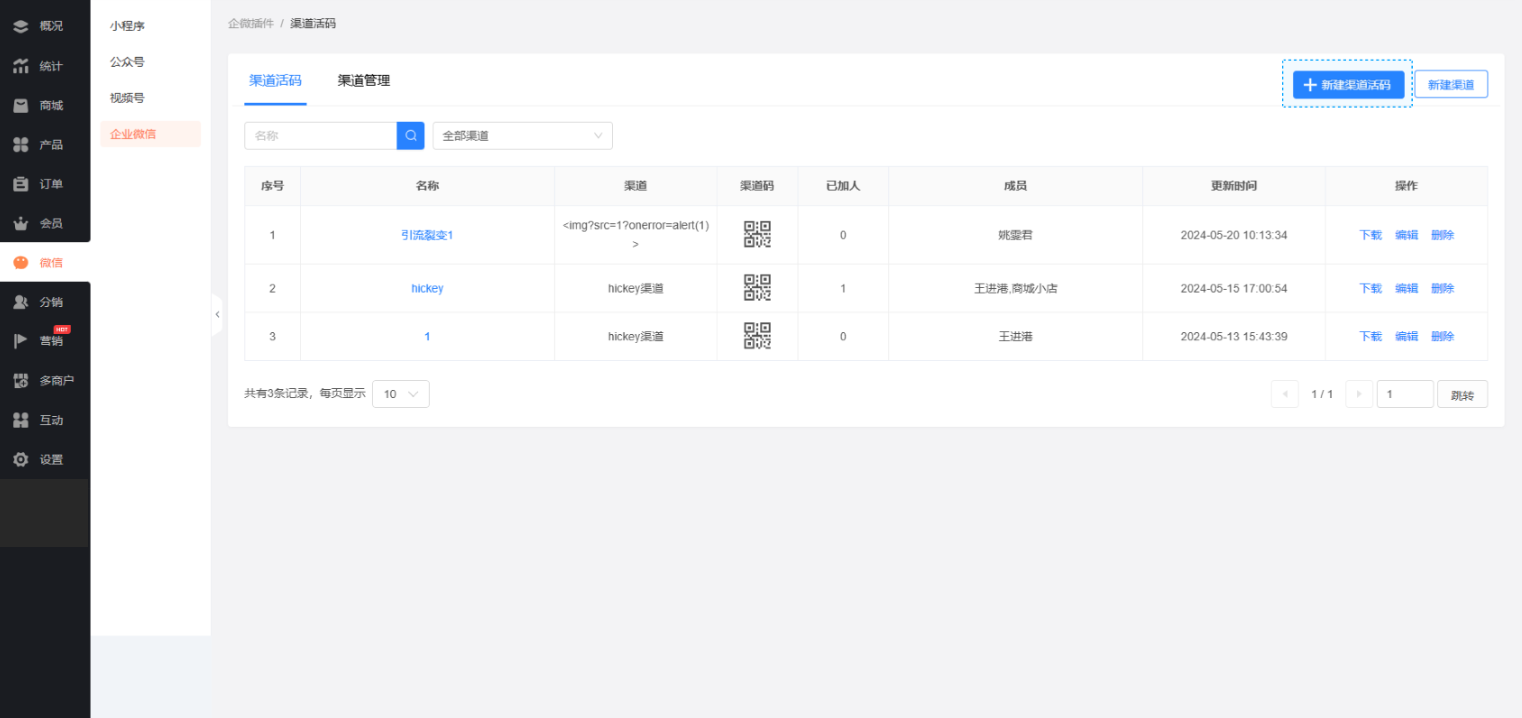Open the 订单 orders sidebar icon
This screenshot has width=1522, height=718.
pos(21,184)
